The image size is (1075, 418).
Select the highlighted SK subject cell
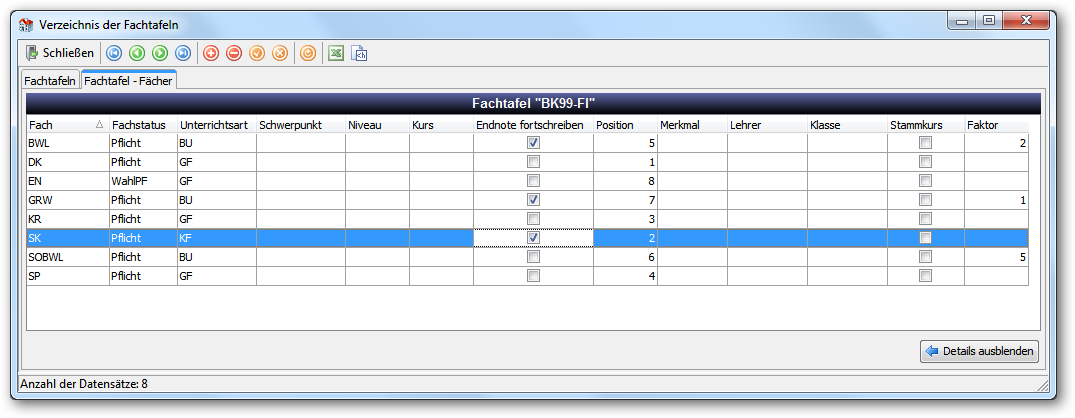tap(68, 238)
